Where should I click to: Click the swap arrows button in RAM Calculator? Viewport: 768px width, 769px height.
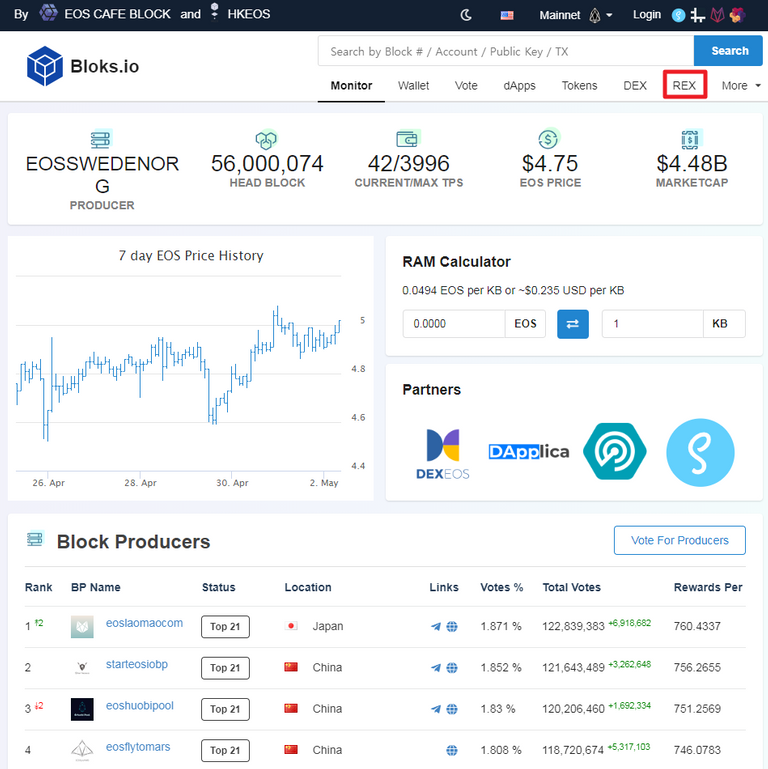pos(572,324)
